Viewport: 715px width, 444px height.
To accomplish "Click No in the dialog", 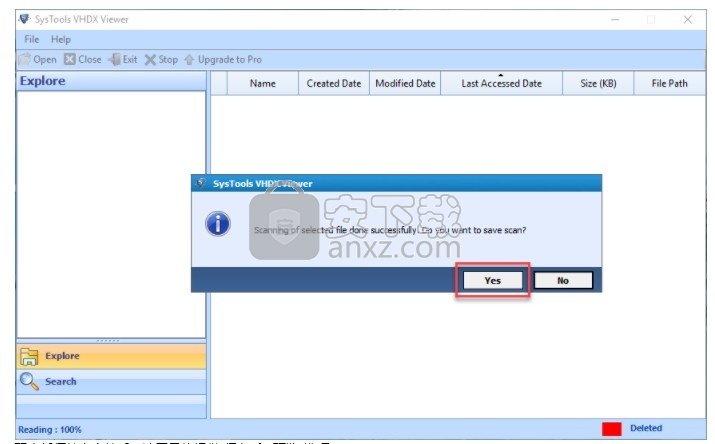I will (563, 280).
